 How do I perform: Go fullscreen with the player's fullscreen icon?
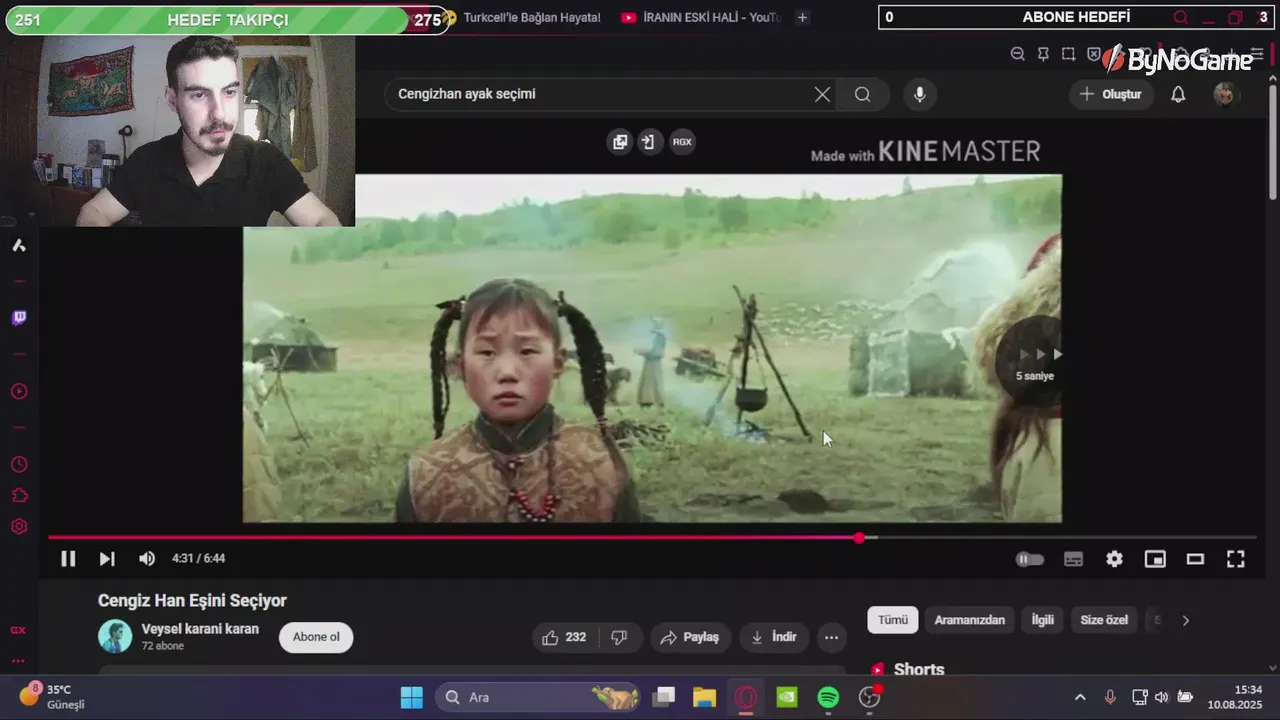tap(1236, 559)
